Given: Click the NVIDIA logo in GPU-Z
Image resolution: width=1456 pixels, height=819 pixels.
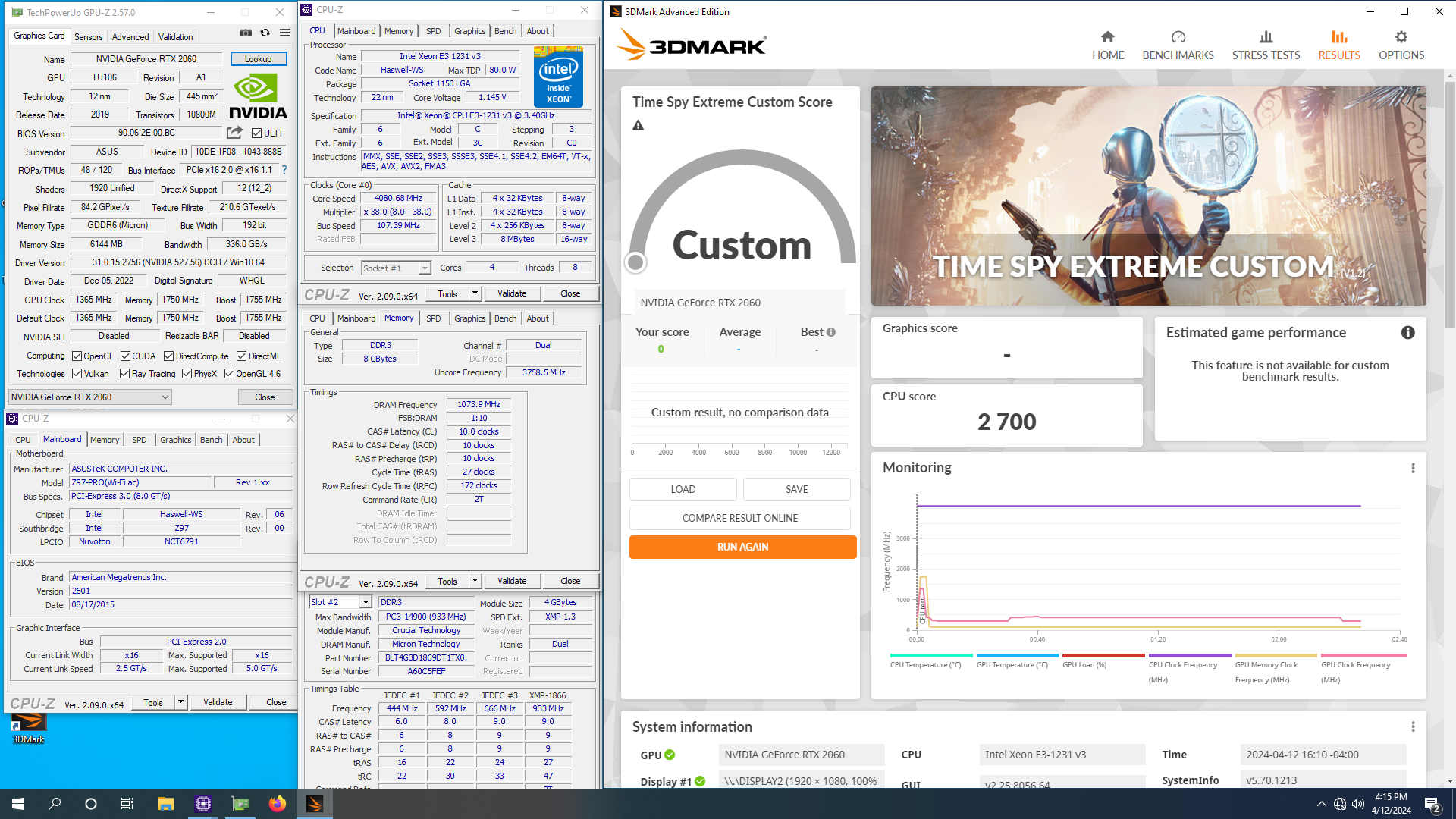Looking at the screenshot, I should (x=258, y=96).
